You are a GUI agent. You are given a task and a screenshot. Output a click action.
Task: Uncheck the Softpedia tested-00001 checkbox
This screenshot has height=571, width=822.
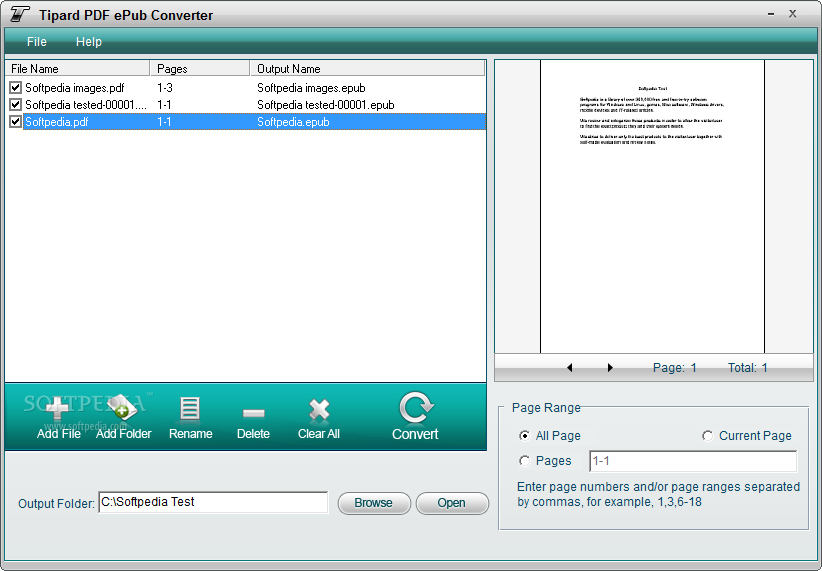coord(16,104)
